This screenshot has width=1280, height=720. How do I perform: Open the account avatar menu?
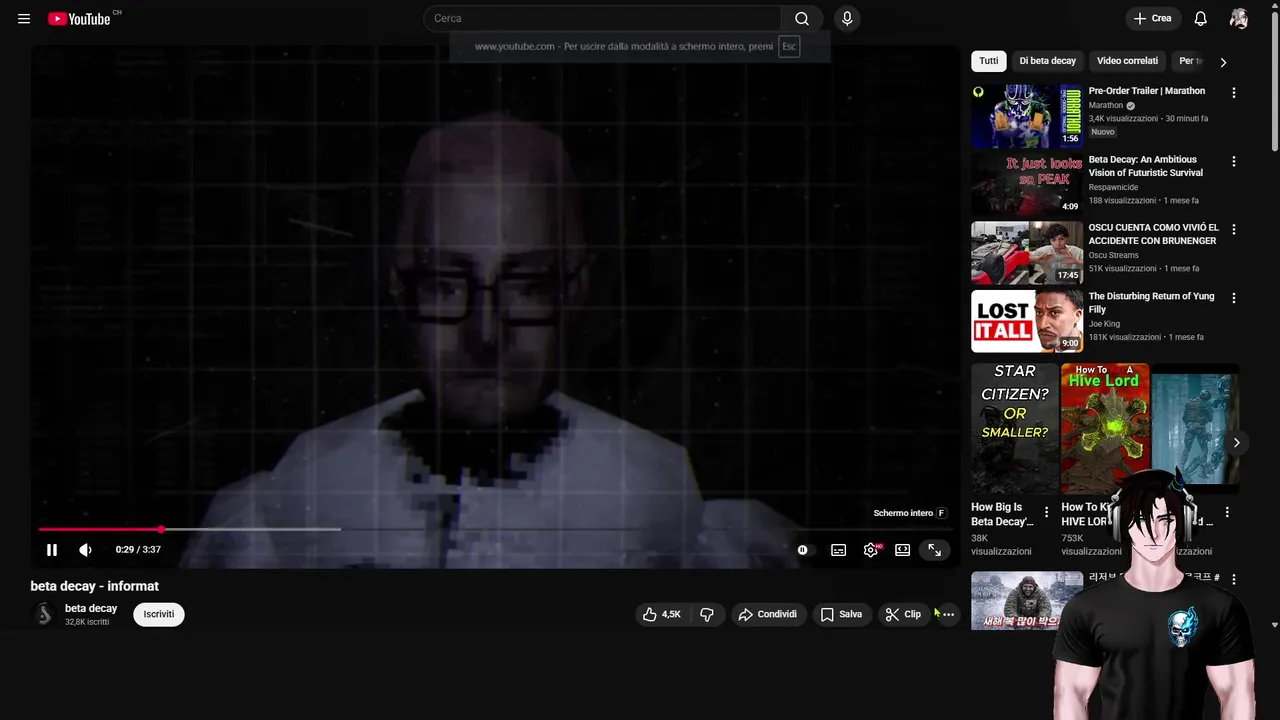1239,18
